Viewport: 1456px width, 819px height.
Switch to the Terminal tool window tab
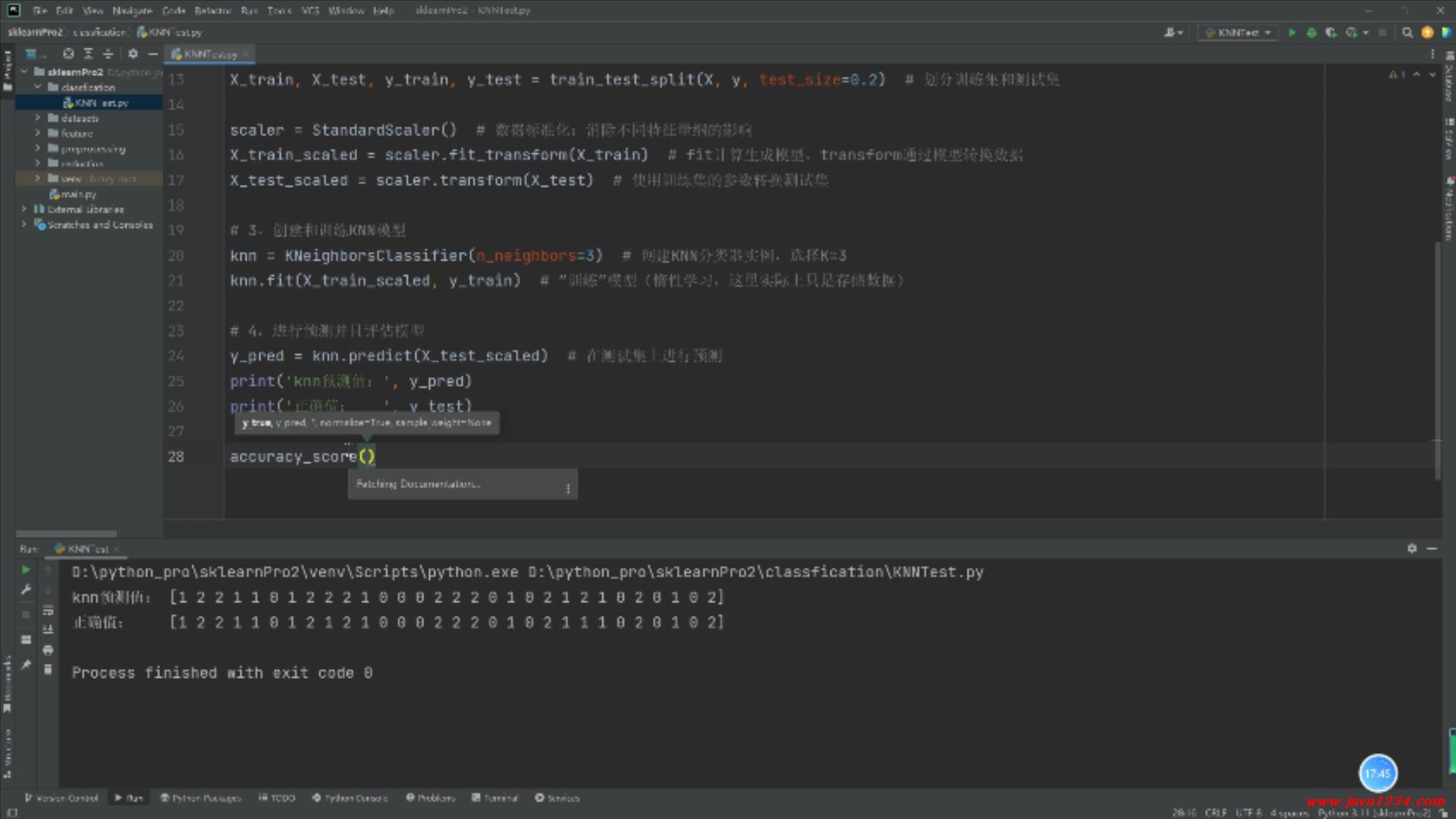point(494,798)
